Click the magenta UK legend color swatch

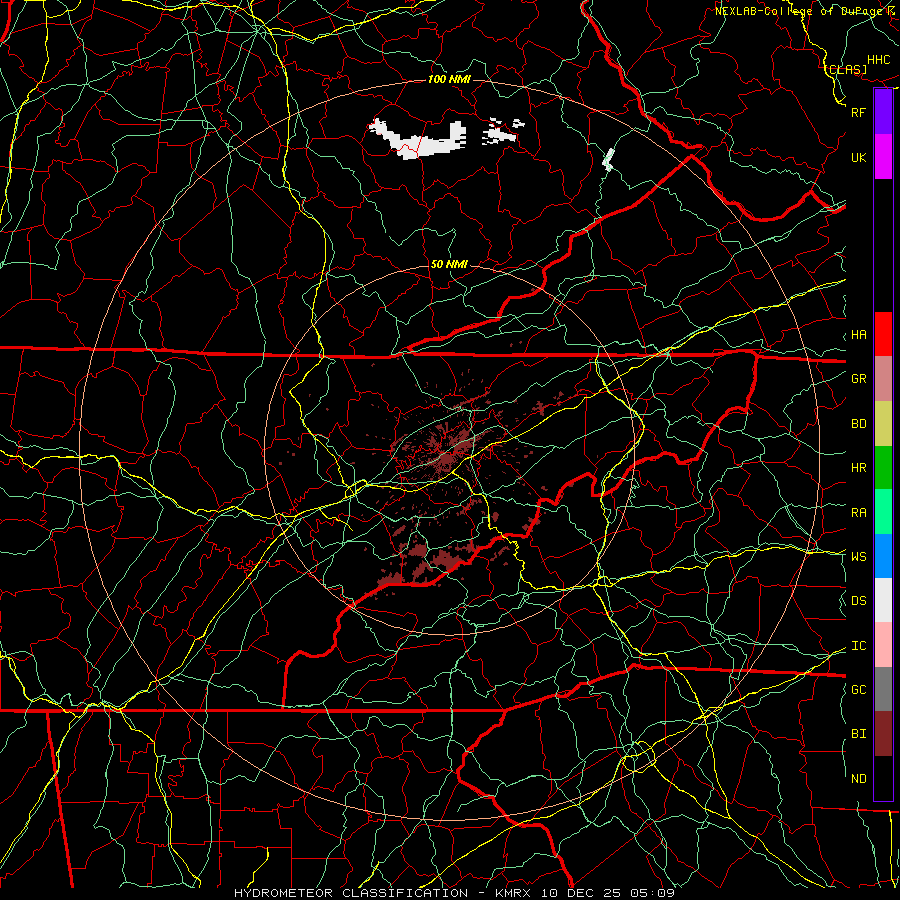(883, 157)
